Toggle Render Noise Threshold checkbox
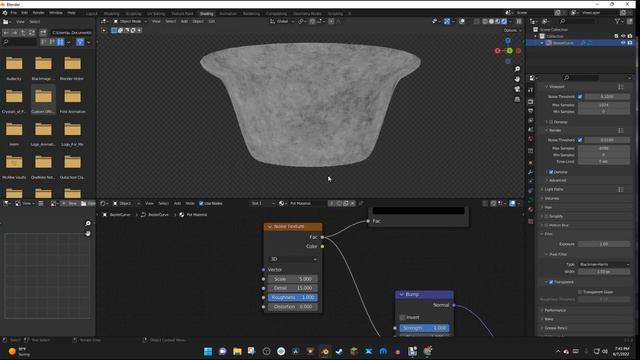The width and height of the screenshot is (640, 360). (580, 140)
